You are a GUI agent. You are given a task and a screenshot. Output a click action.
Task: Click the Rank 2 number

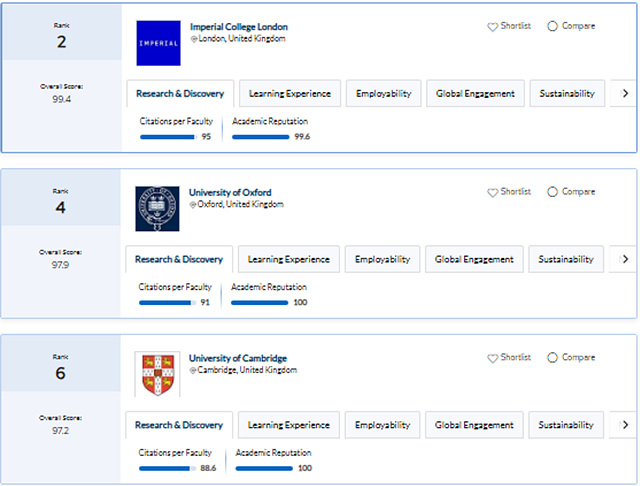(x=61, y=42)
